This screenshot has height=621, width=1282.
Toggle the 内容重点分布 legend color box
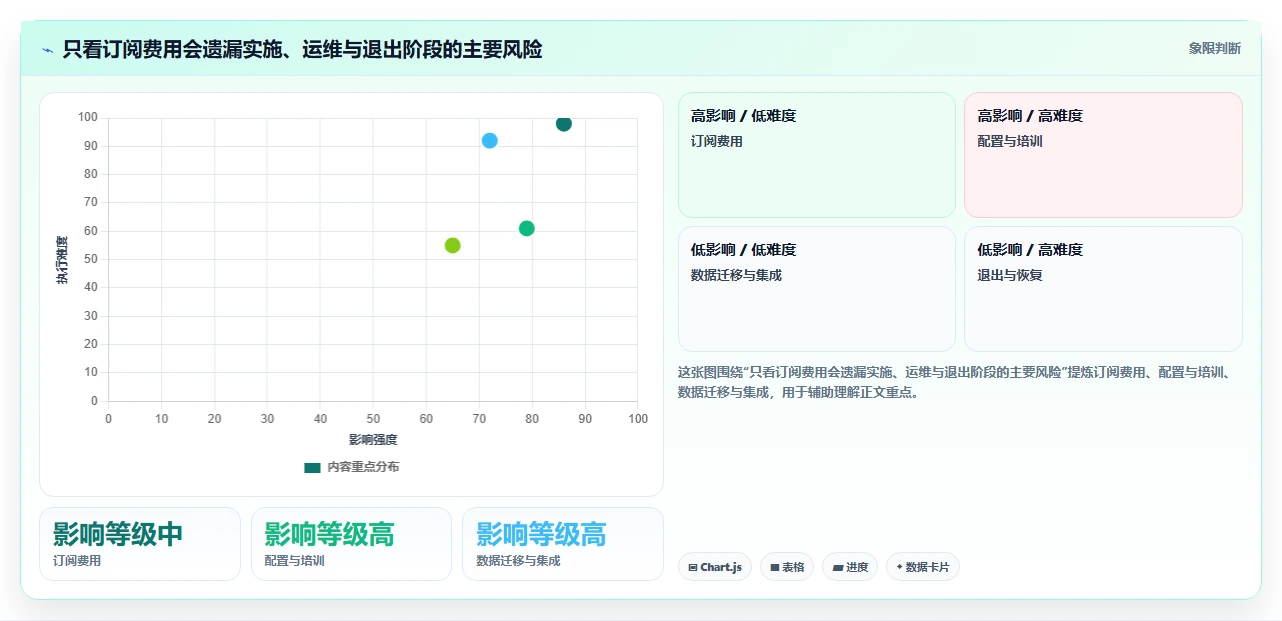(312, 467)
